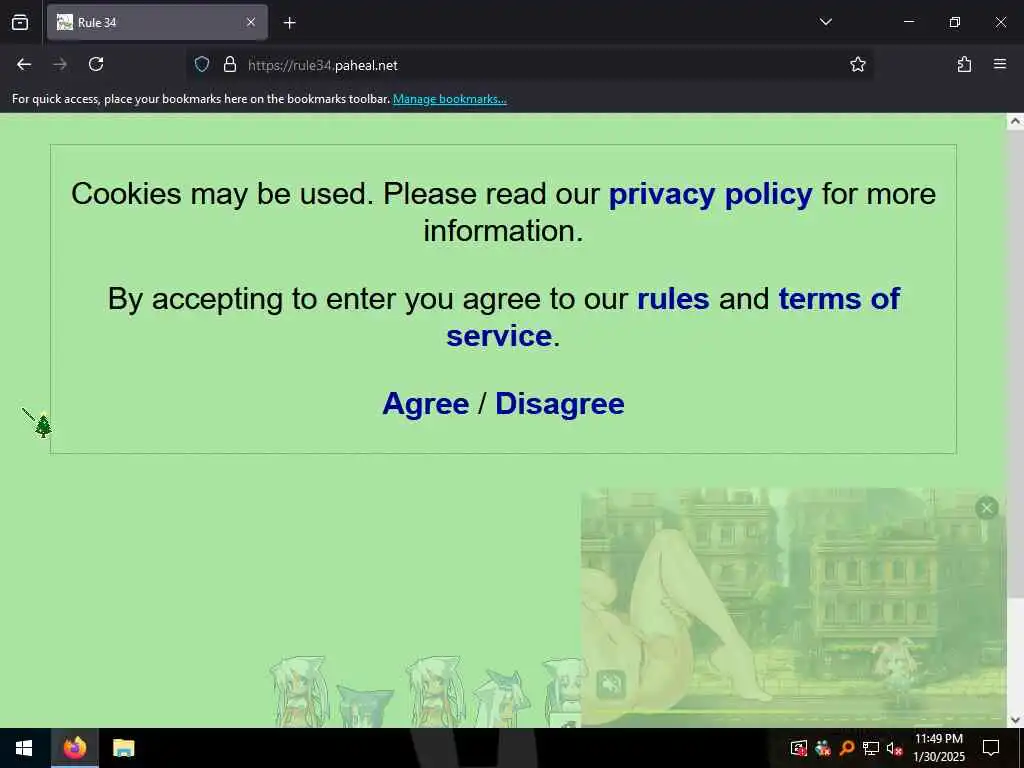Click the vertical scrollbar thumb

click(1015, 362)
